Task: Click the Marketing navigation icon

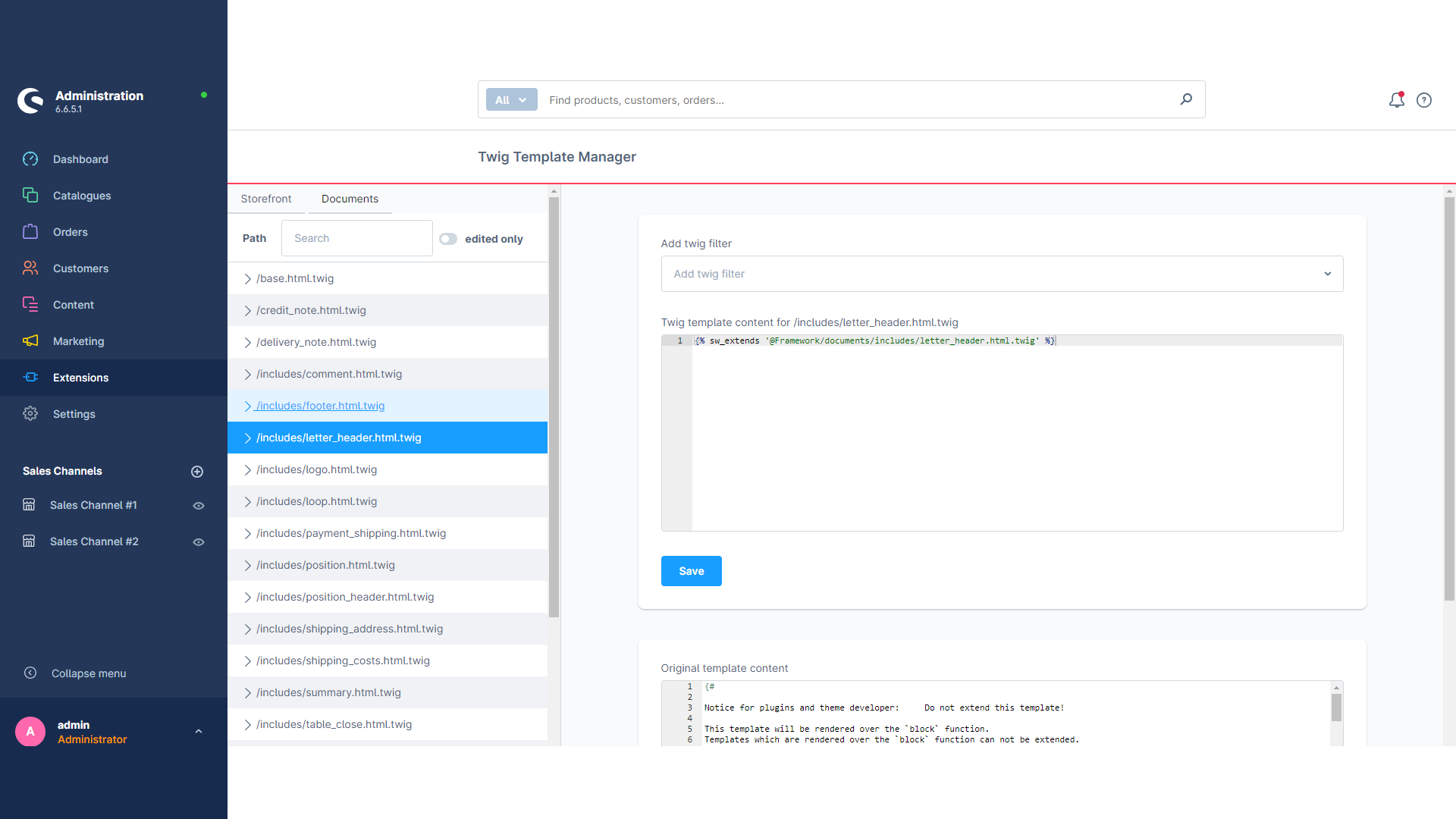Action: (29, 341)
